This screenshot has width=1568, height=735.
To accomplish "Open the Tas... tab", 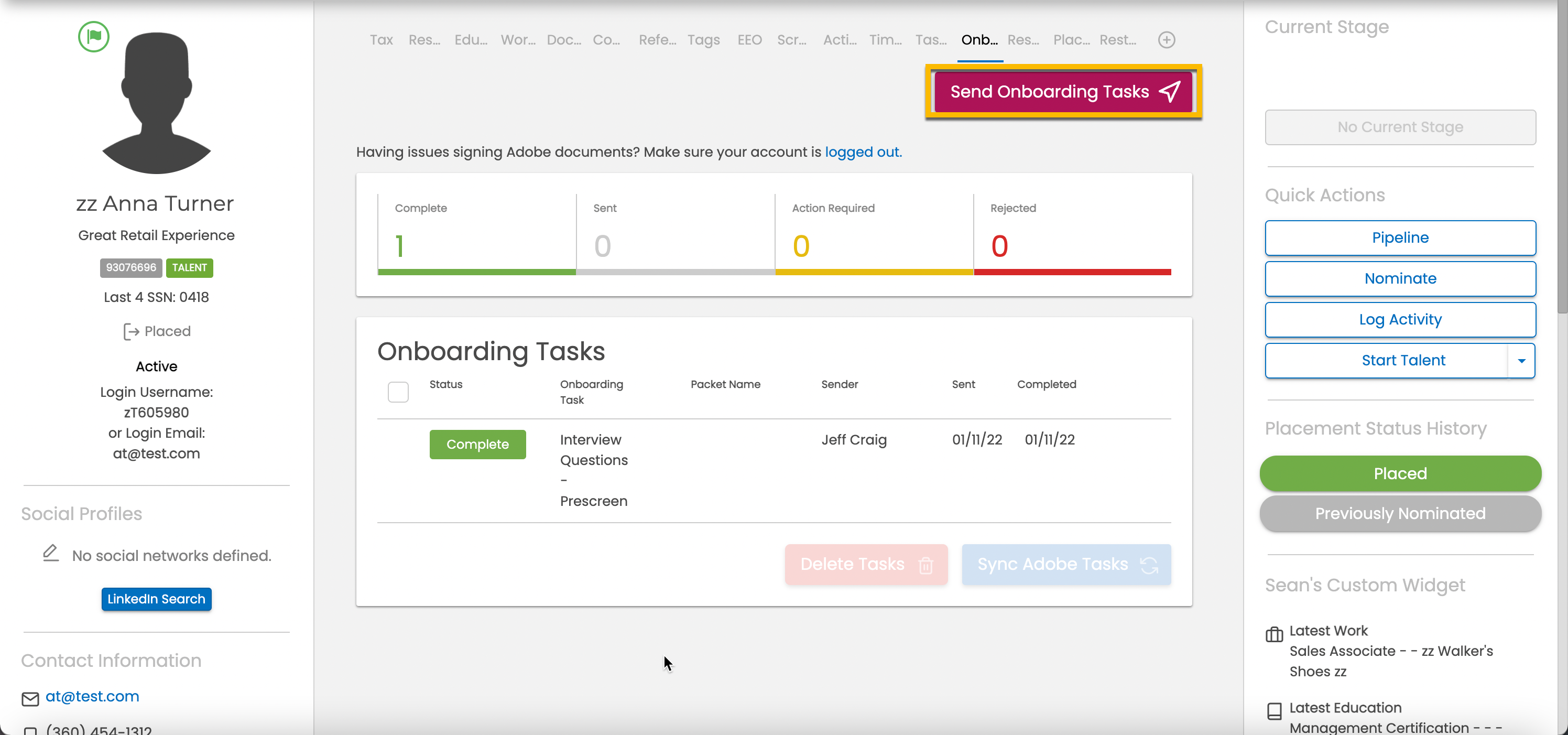I will (x=931, y=40).
